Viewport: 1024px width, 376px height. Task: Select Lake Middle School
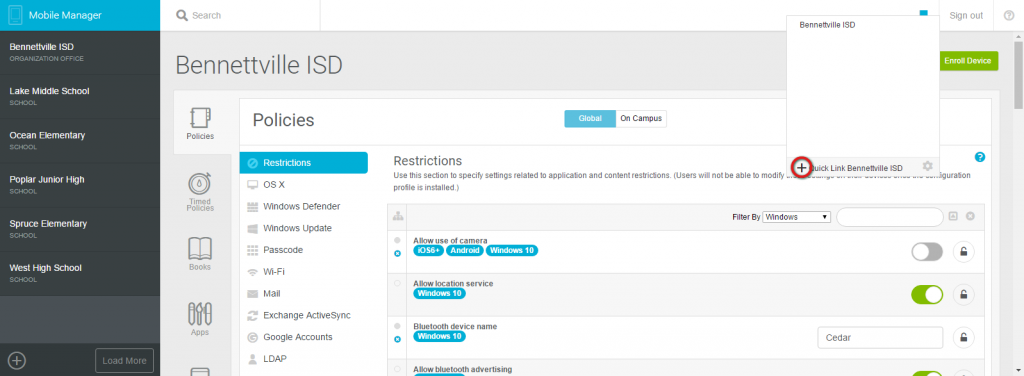[x=80, y=97]
